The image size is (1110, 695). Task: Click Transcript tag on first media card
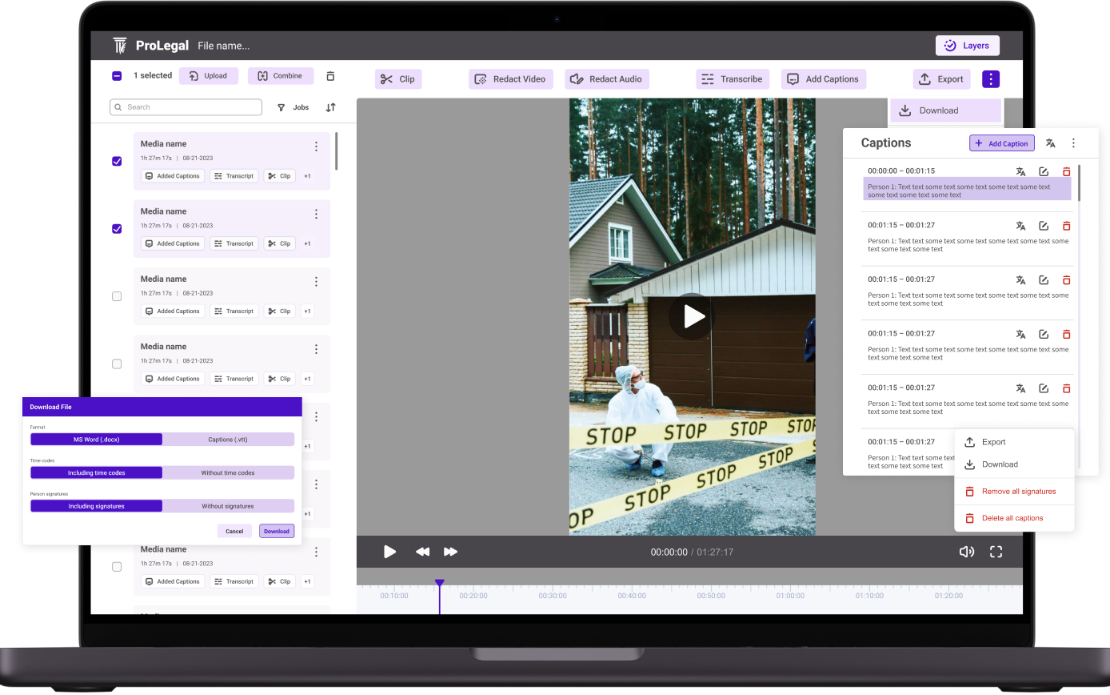tap(234, 176)
